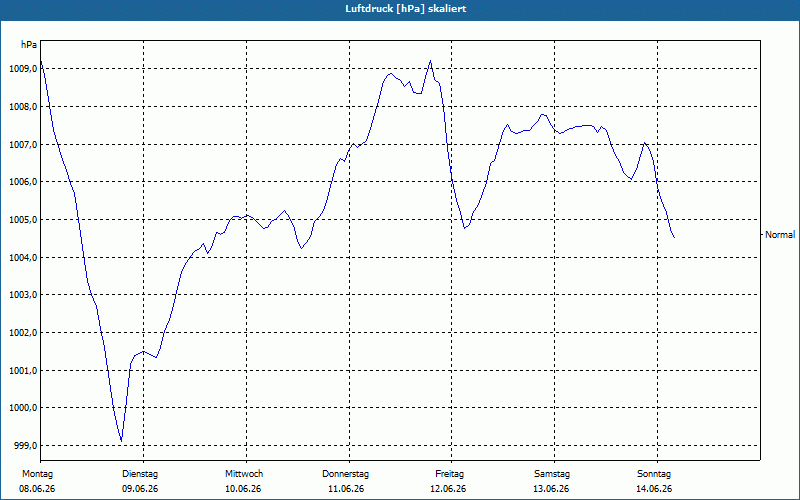Click the lowest pressure point near Dienstag
The width and height of the screenshot is (800, 500).
[121, 441]
